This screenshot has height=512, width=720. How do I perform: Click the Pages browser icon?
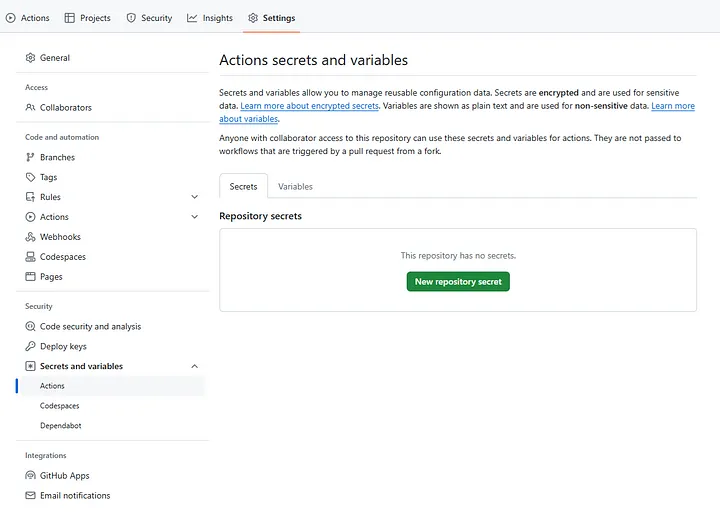(30, 276)
